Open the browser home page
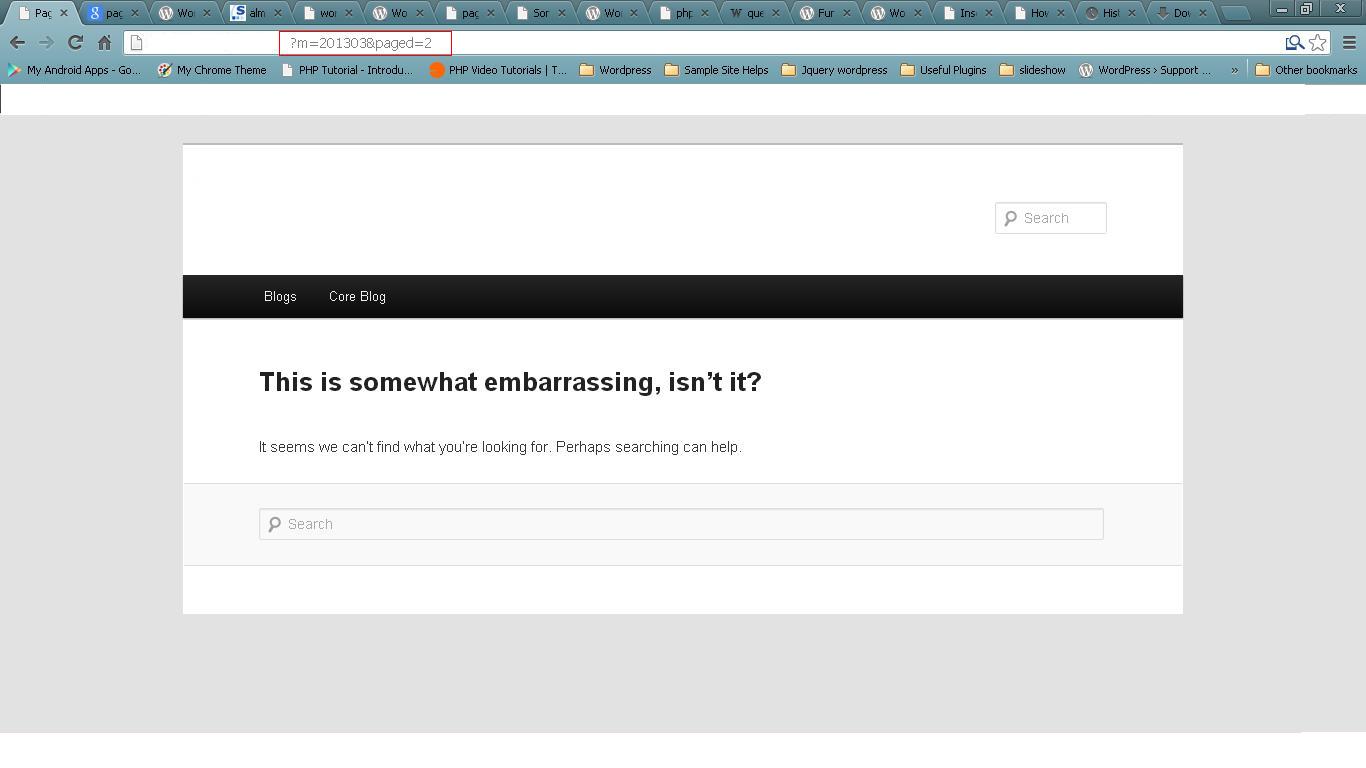The width and height of the screenshot is (1366, 768). click(x=104, y=42)
